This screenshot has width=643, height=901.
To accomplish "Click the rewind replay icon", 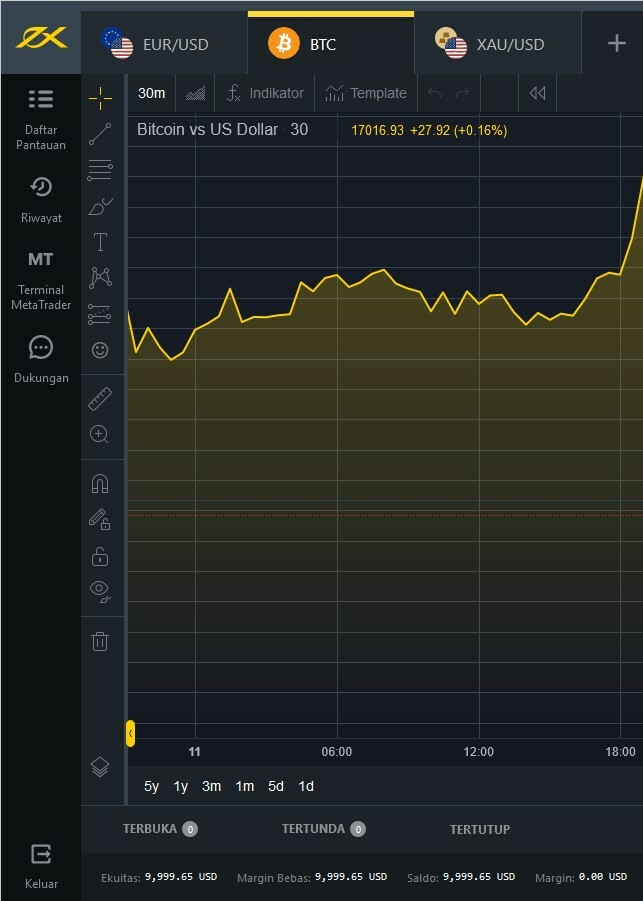I will point(537,93).
